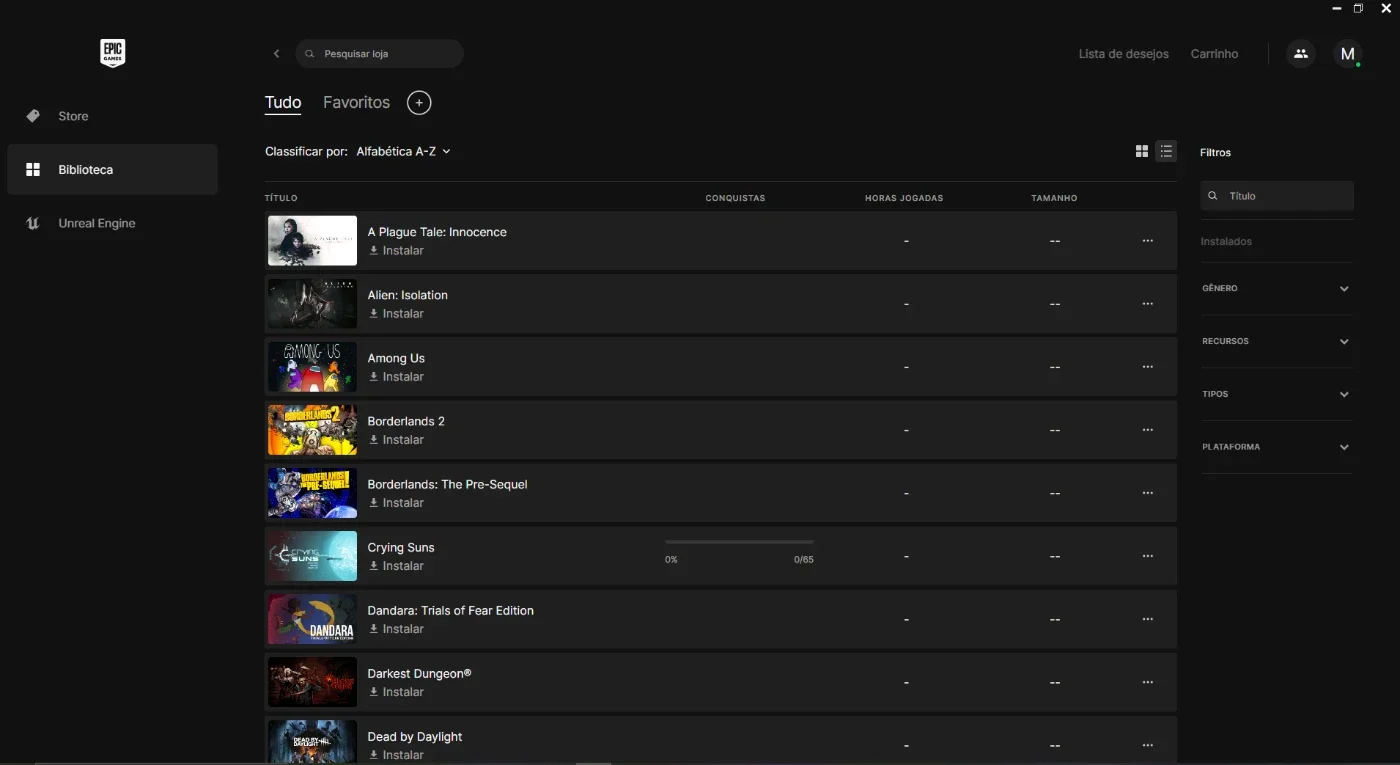Viewport: 1400px width, 765px height.
Task: Open Darkest Dungeon options menu
Action: click(1147, 681)
